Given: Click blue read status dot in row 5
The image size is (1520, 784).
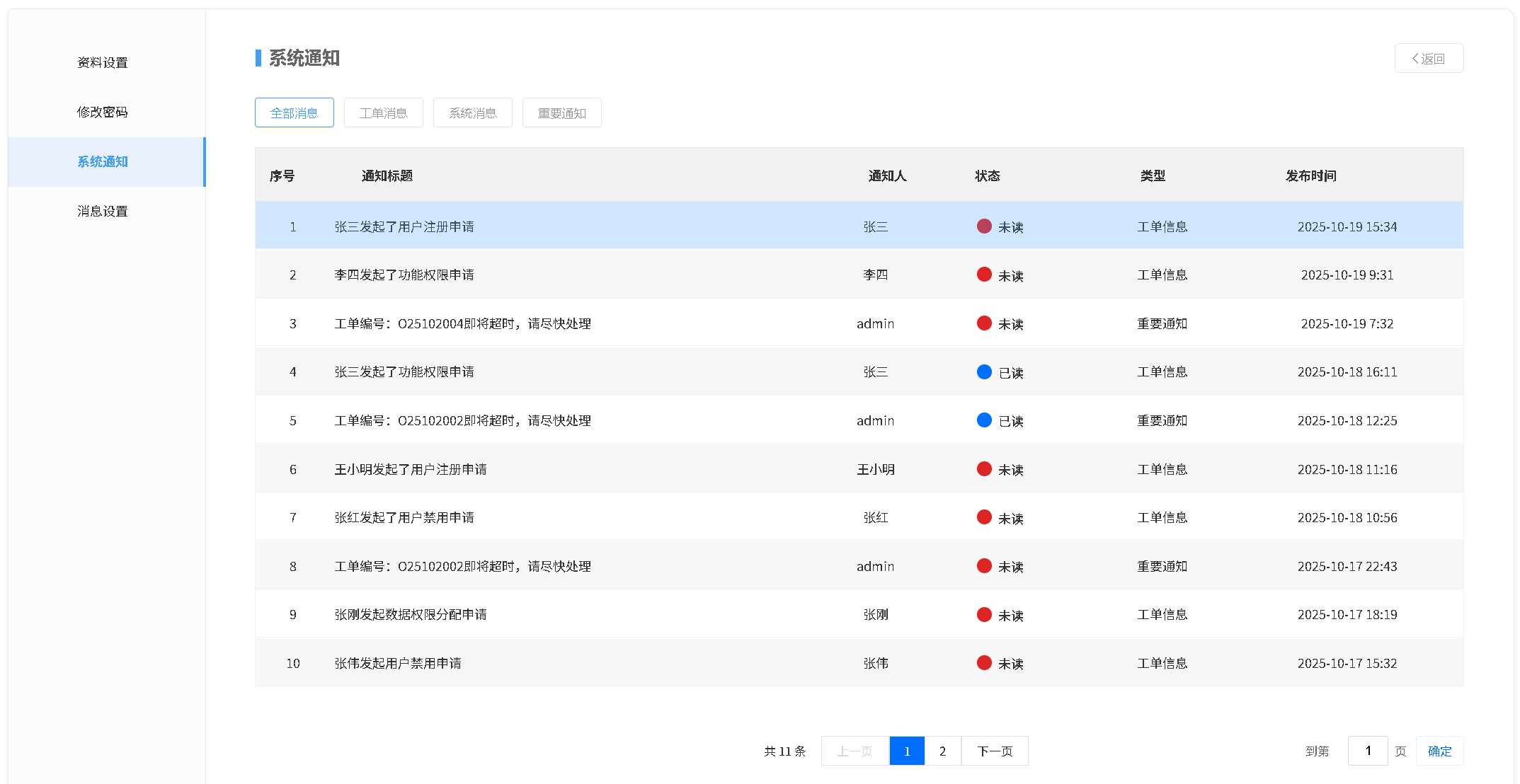Looking at the screenshot, I should [x=983, y=420].
